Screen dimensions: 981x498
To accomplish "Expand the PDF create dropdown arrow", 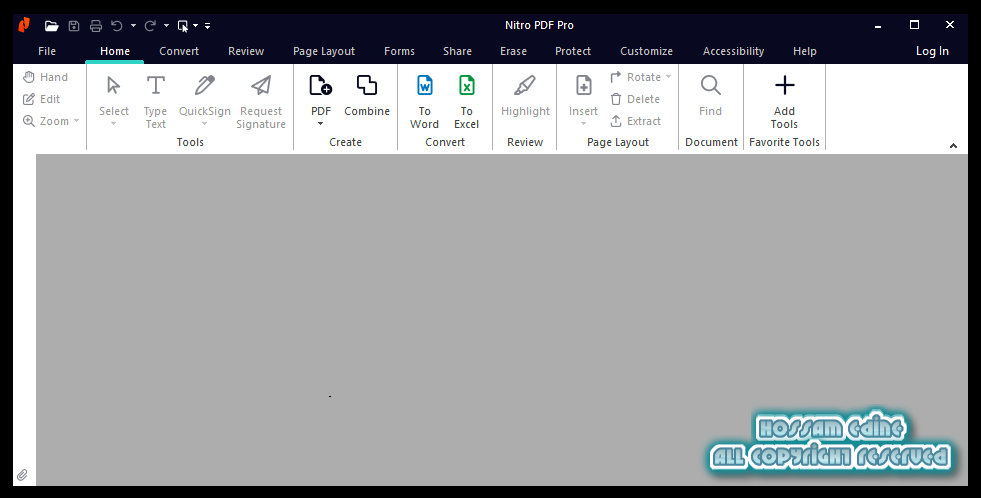I will click(321, 124).
